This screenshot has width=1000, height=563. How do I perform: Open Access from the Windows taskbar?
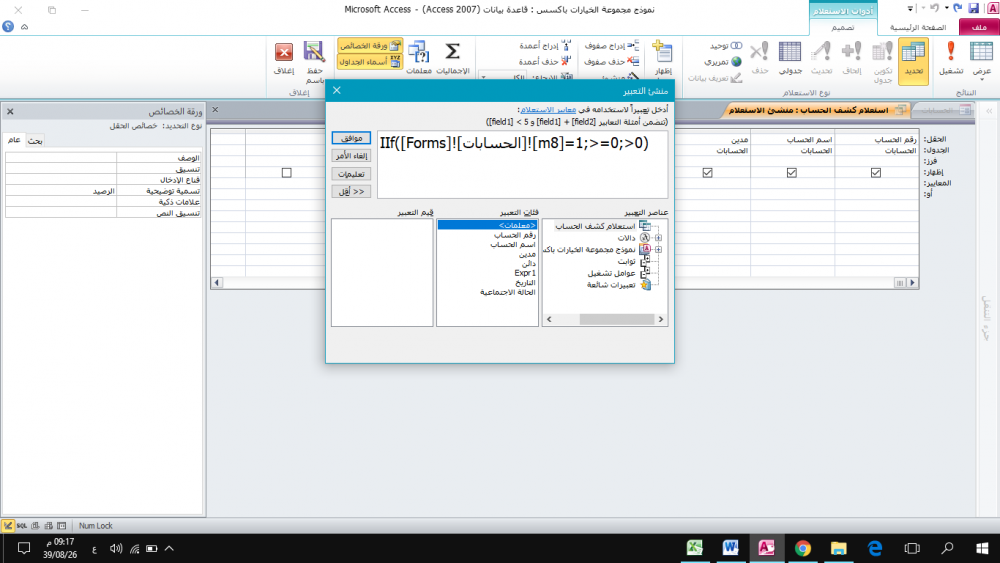767,548
